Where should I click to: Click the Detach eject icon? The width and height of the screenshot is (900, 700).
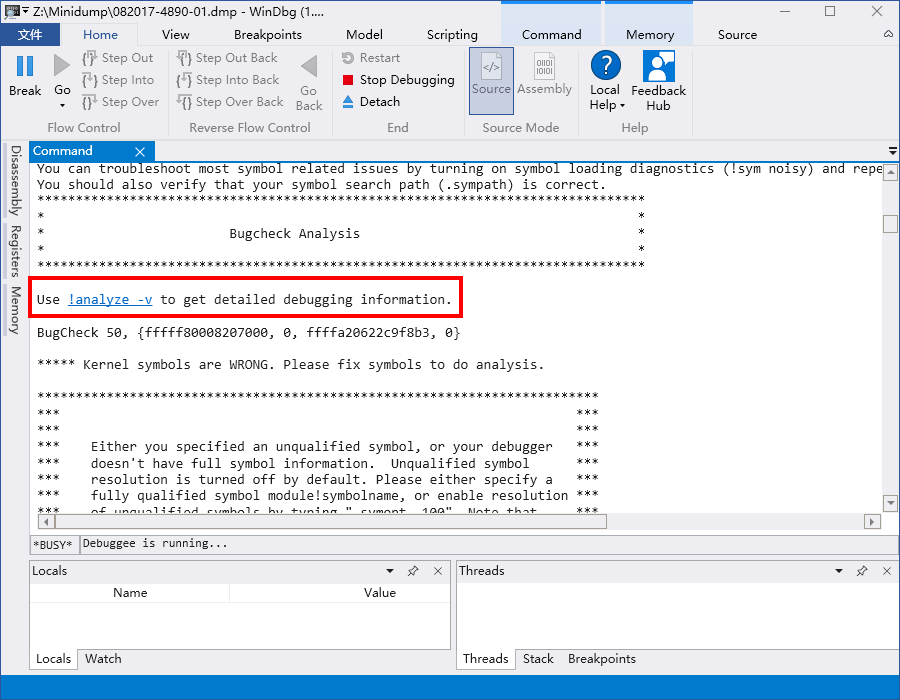click(348, 102)
